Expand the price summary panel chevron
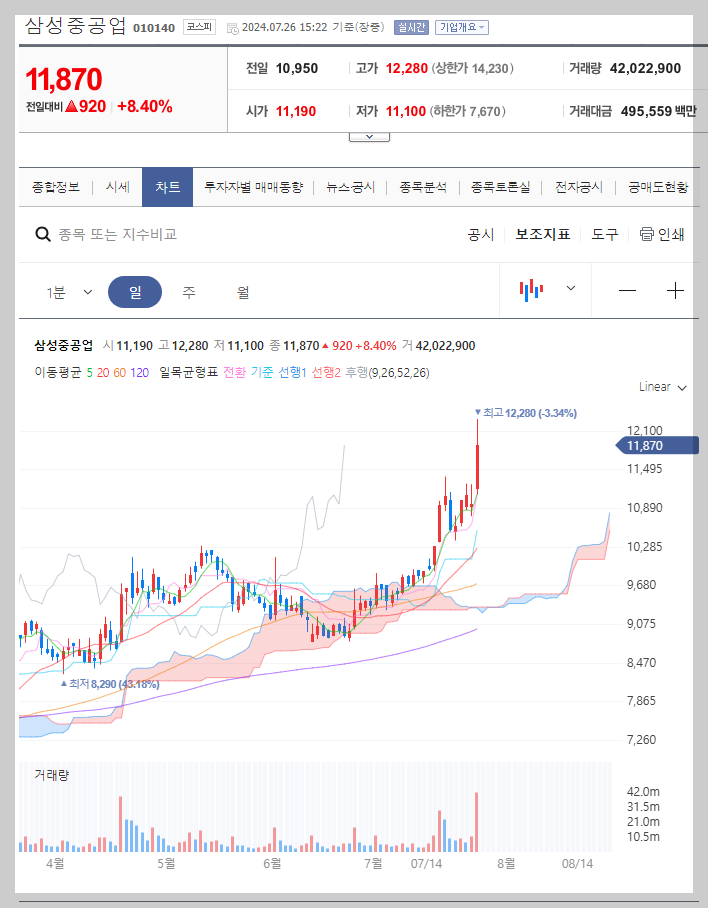This screenshot has height=908, width=708. click(369, 137)
